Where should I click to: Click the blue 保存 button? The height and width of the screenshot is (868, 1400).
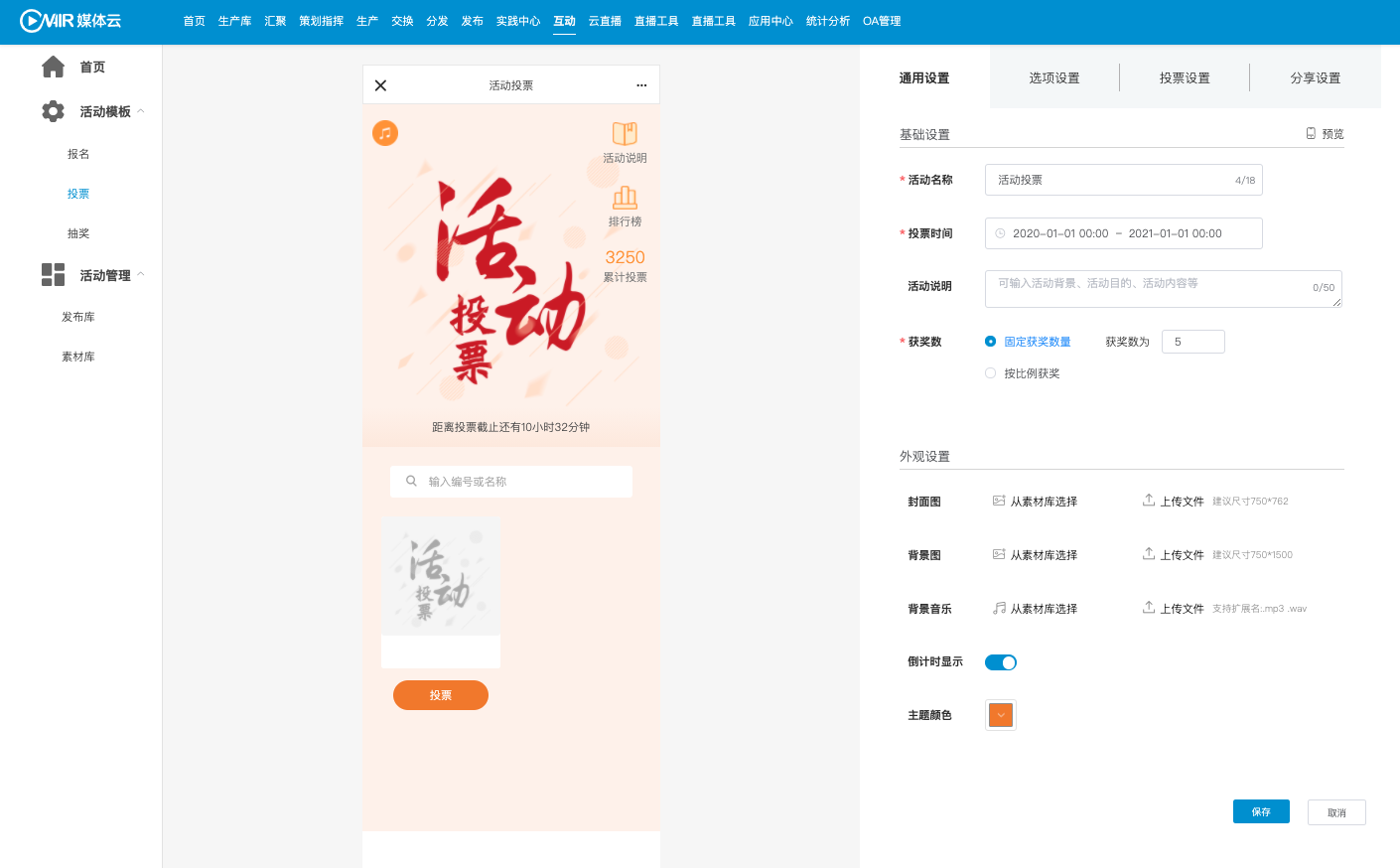coord(1261,811)
